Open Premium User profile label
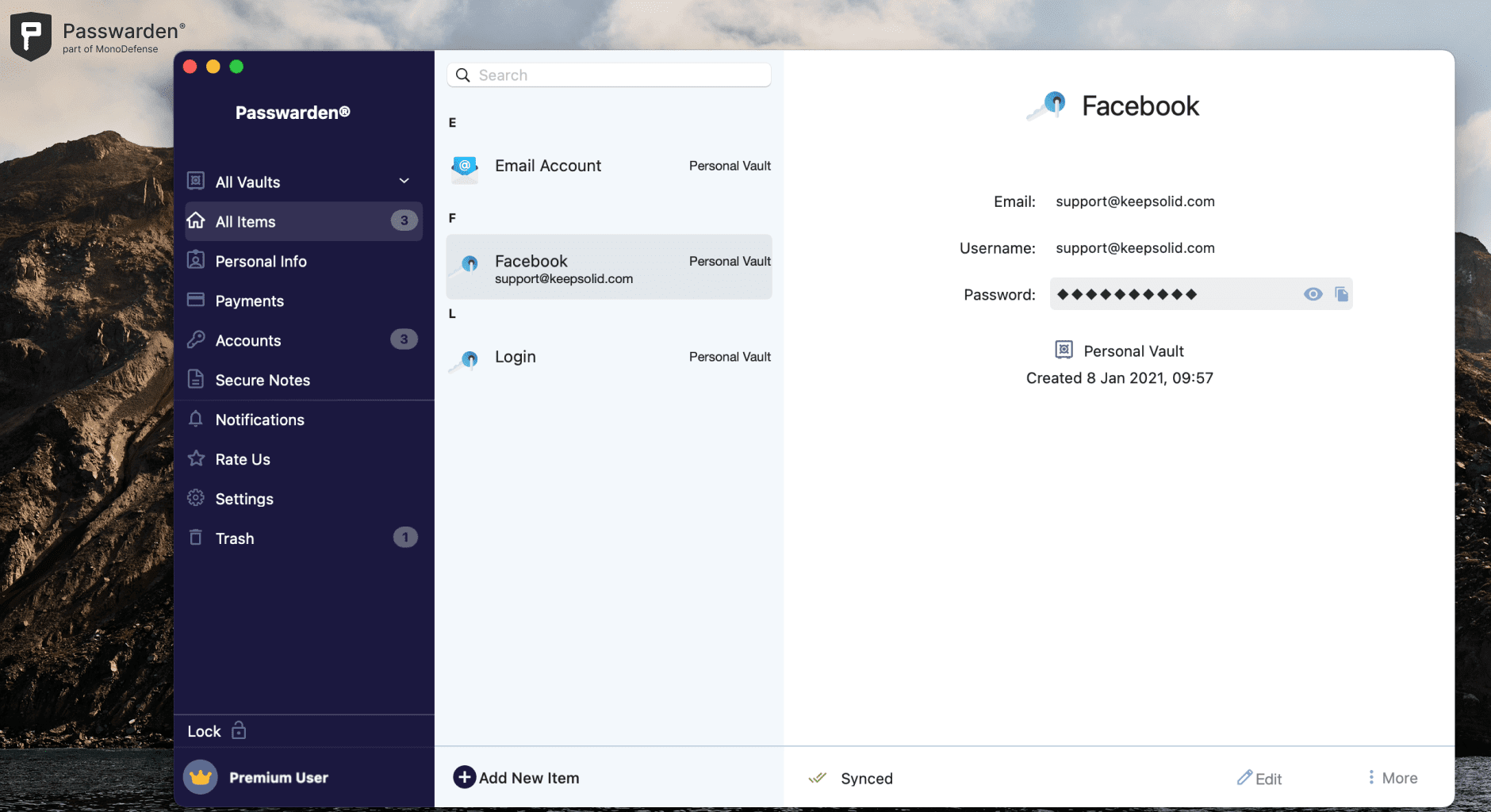The width and height of the screenshot is (1491, 812). 278,778
